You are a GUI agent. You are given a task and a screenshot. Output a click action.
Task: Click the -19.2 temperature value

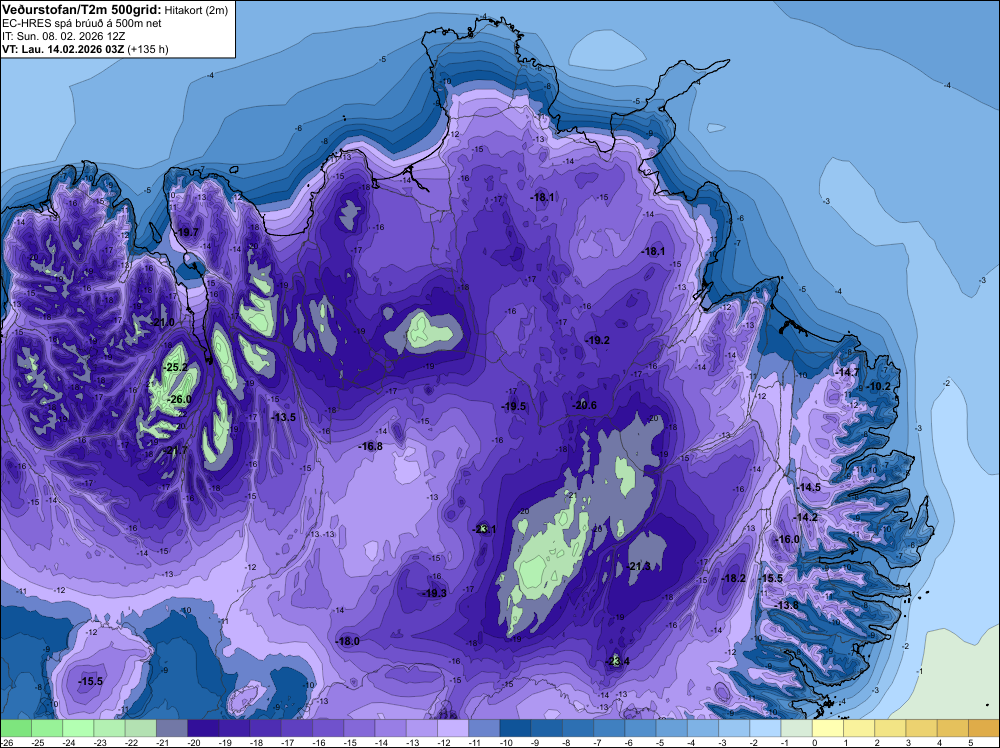pos(598,341)
